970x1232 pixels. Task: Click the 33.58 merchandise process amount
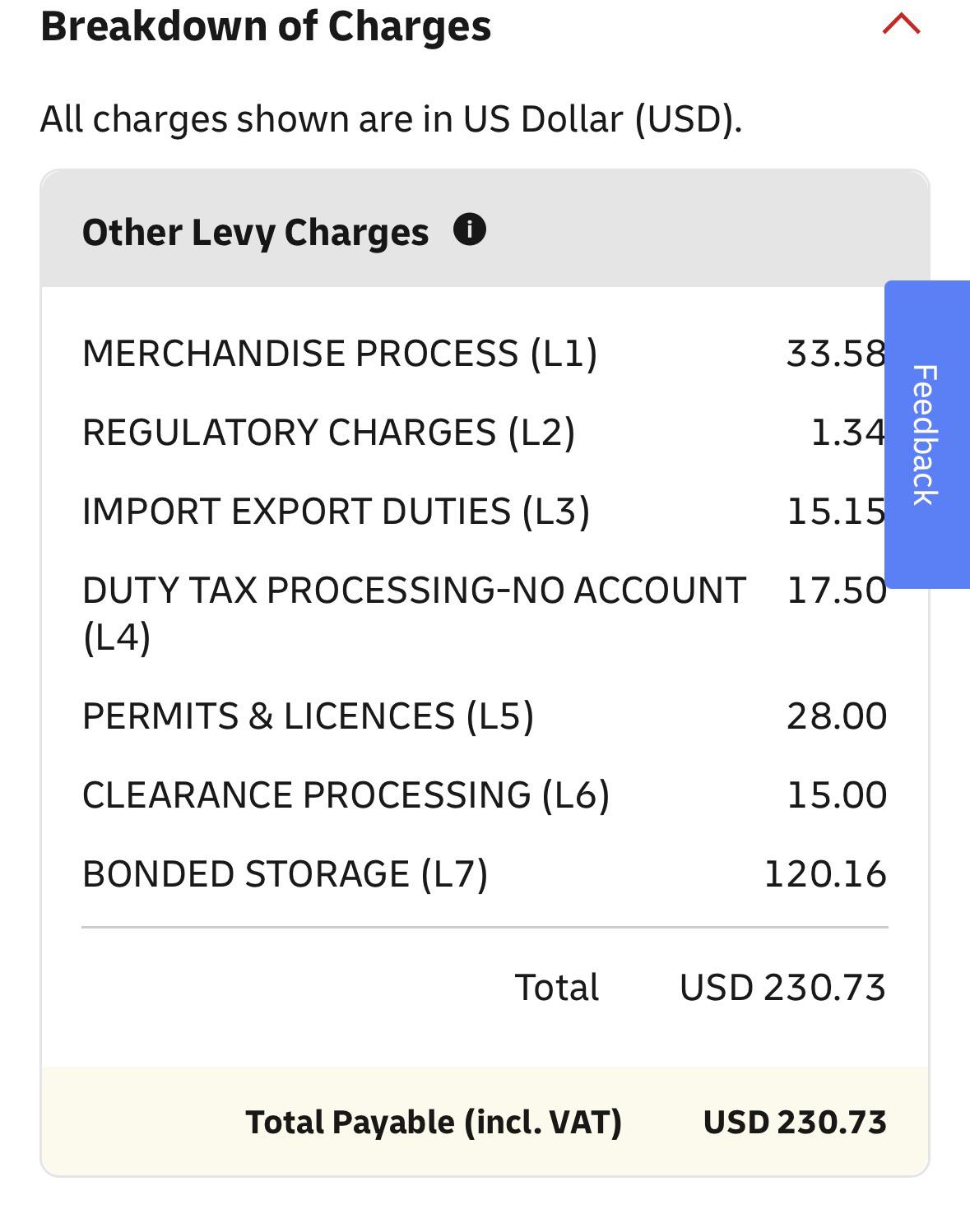coord(834,354)
